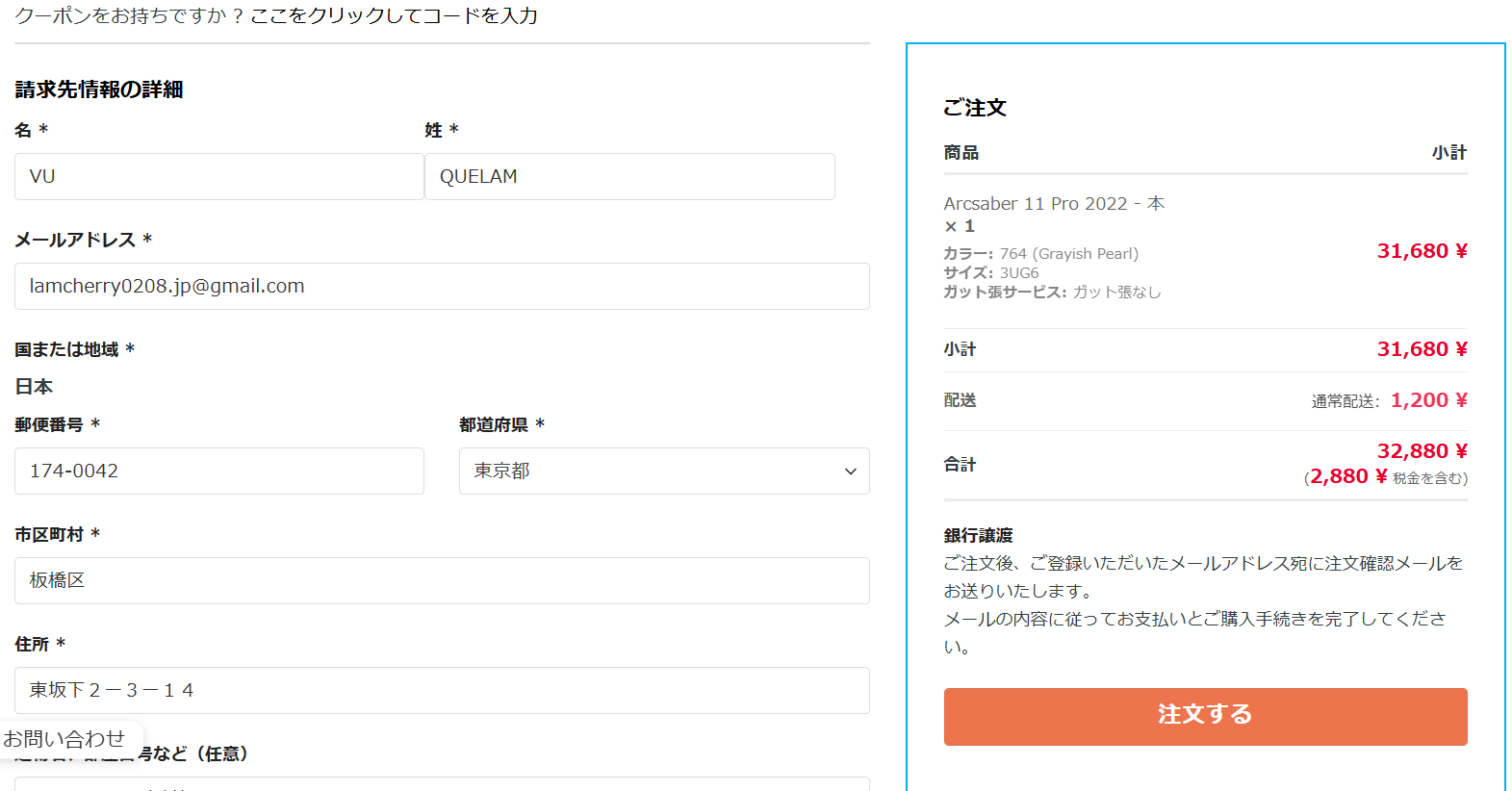Click the 1,200 ¥ shipping cost
This screenshot has width=1512, height=791.
click(1428, 400)
